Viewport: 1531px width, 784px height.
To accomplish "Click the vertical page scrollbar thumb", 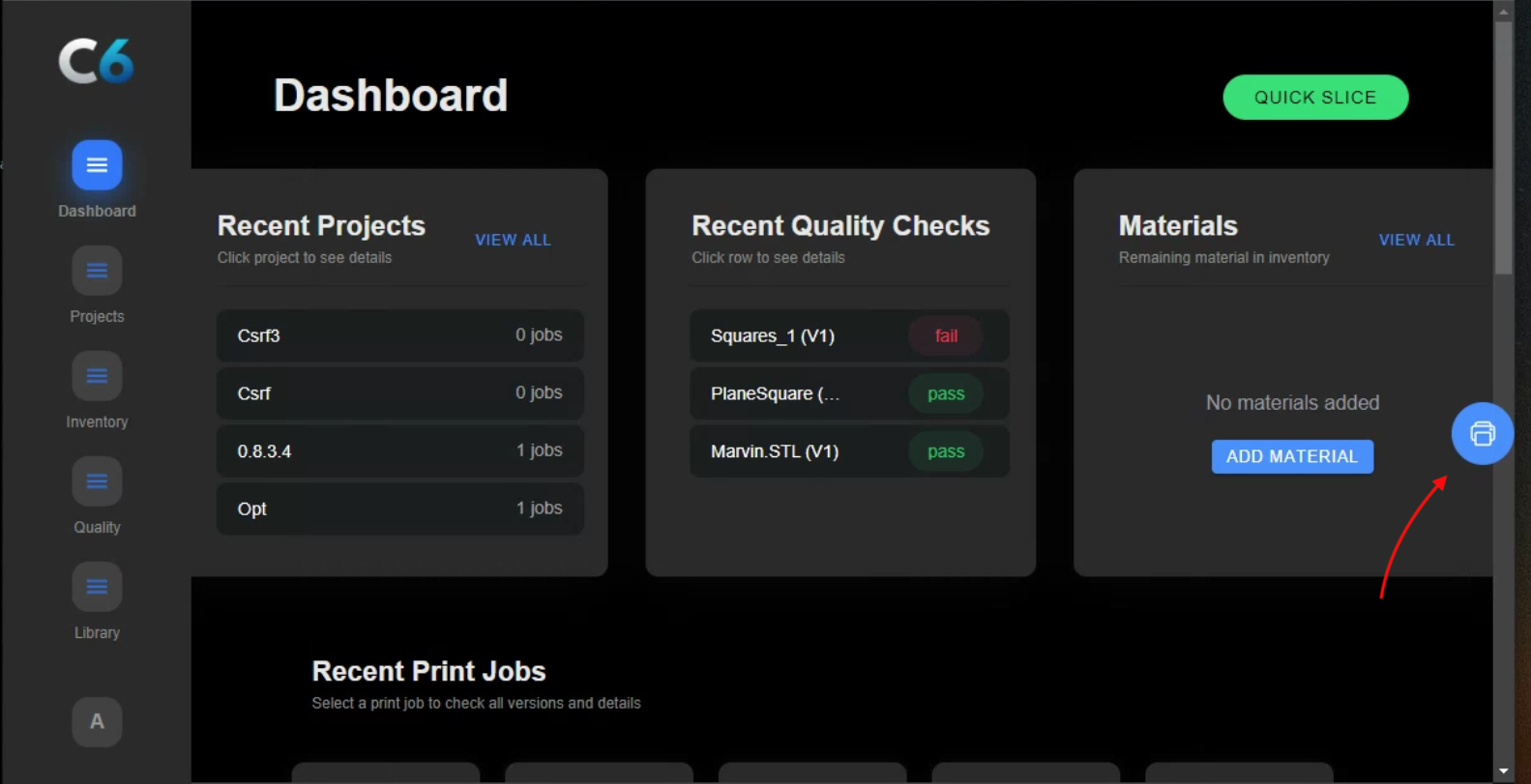I will coord(1503,145).
